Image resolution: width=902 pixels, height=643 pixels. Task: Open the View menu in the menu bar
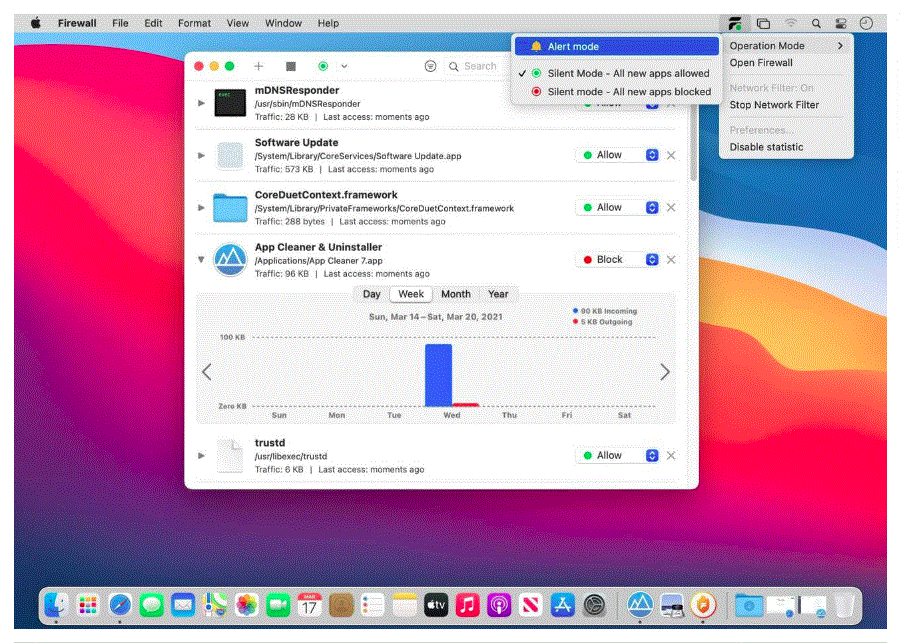[x=238, y=23]
